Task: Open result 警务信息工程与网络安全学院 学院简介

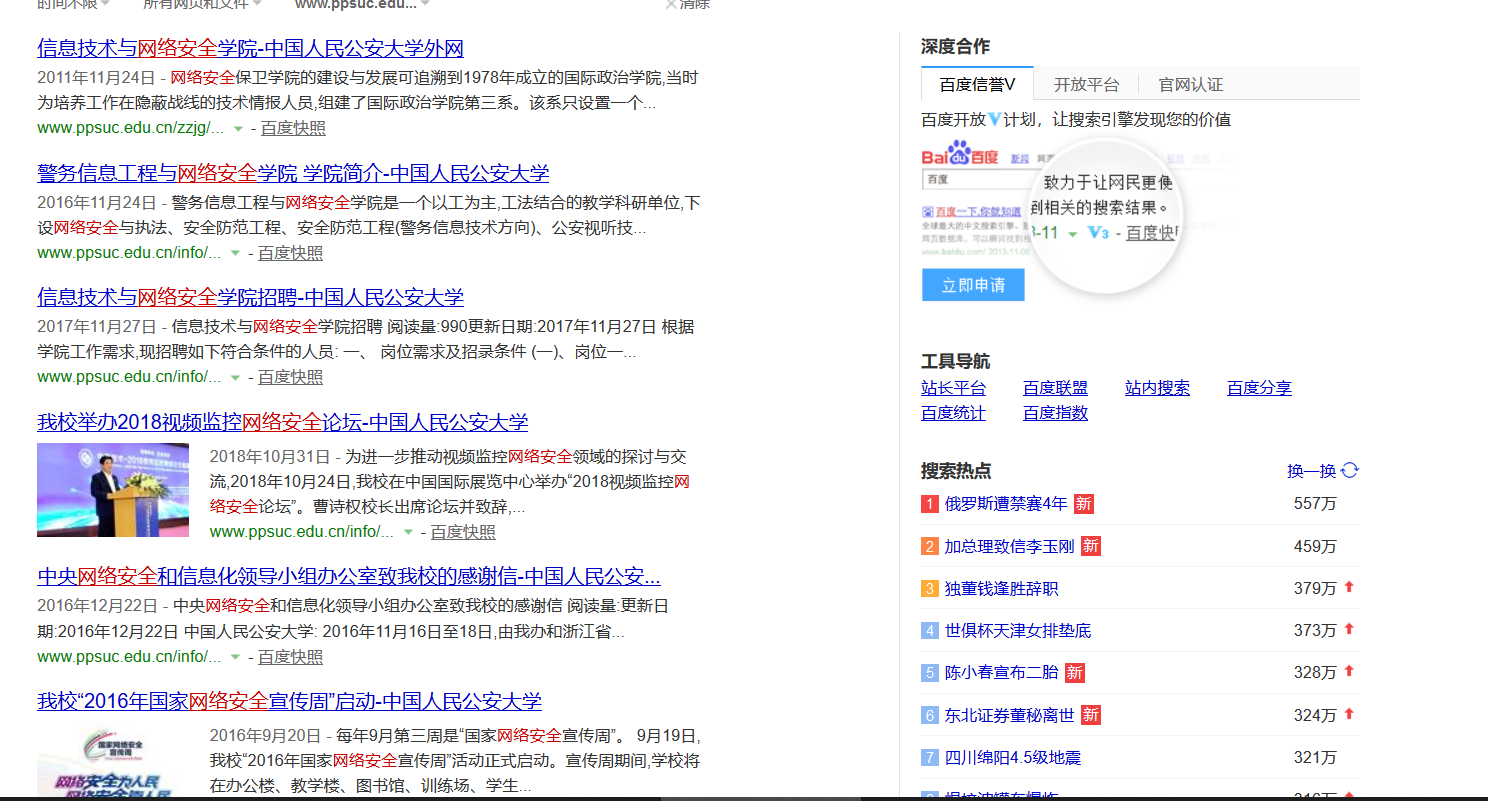Action: point(293,172)
